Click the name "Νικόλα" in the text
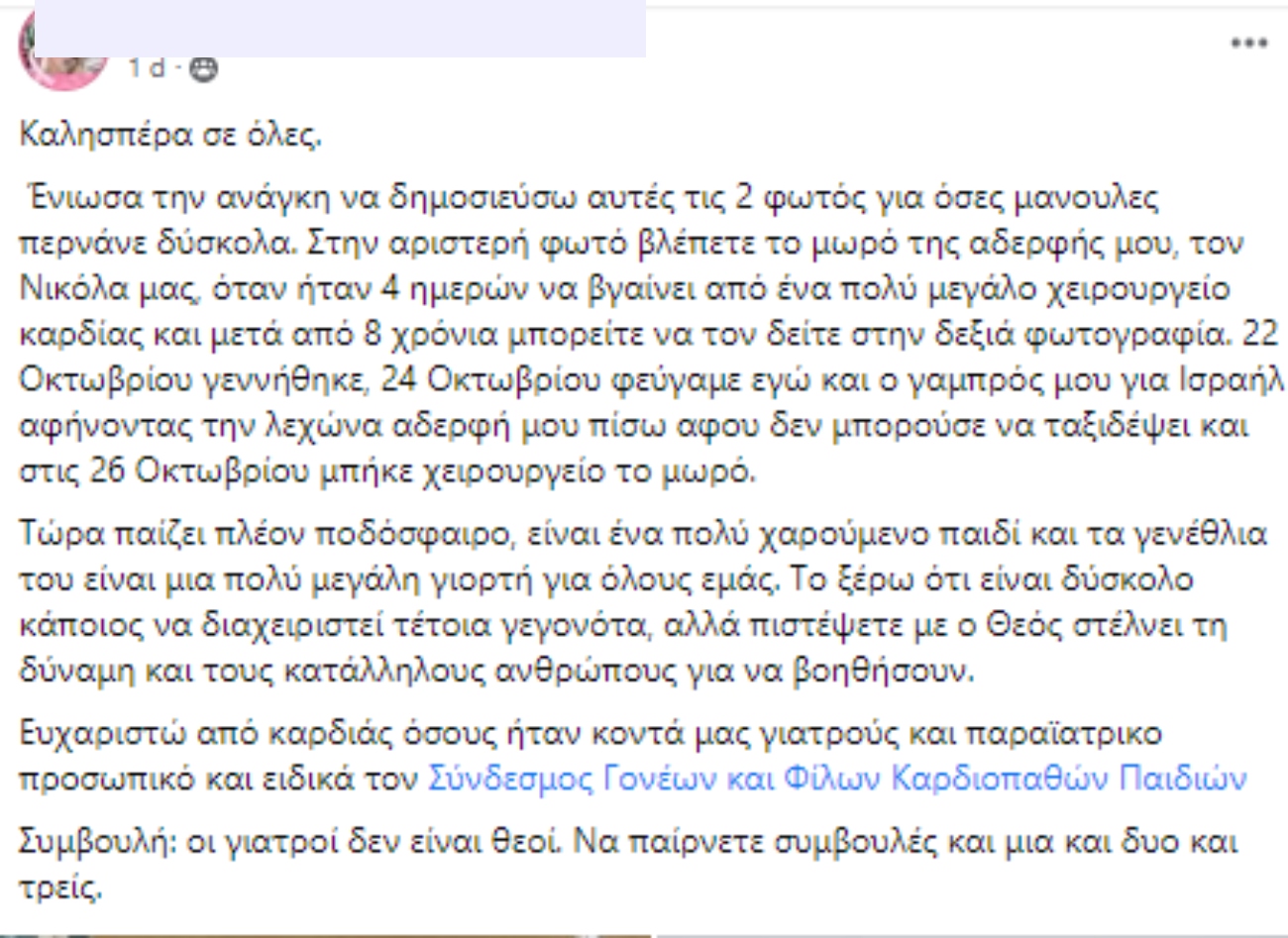This screenshot has height=938, width=1288. point(65,289)
